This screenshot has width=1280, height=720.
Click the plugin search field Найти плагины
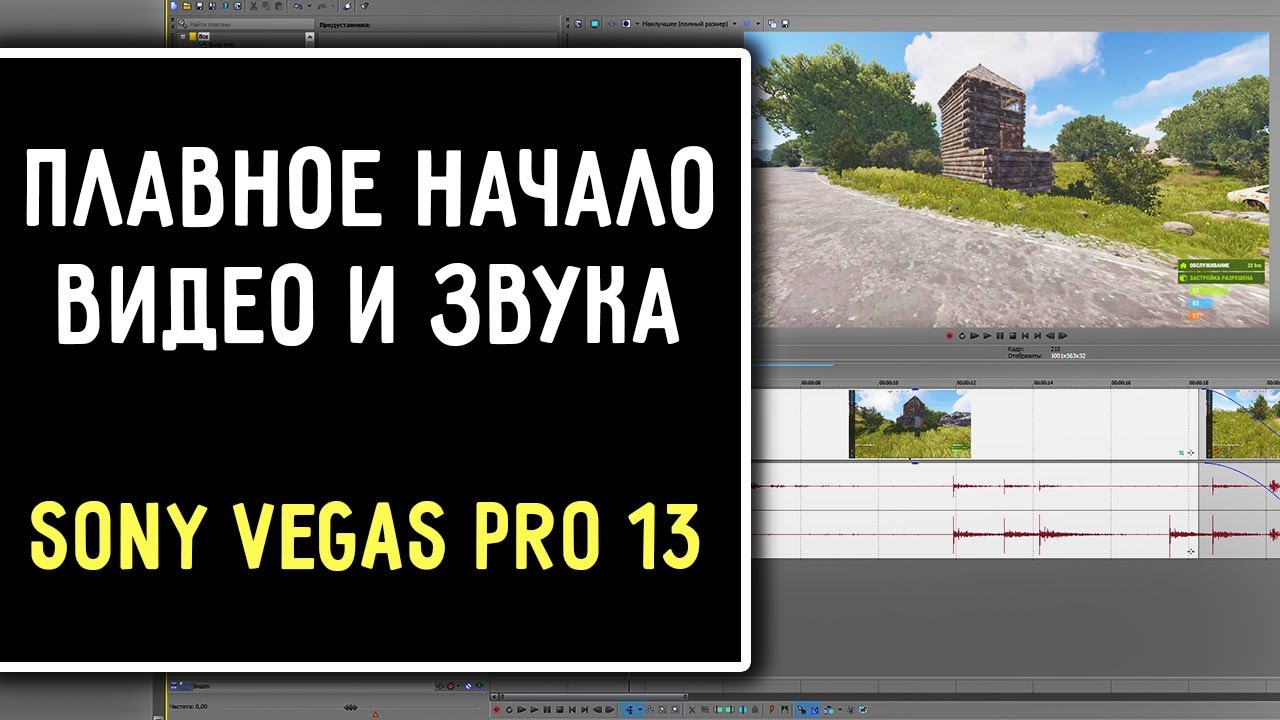tap(246, 24)
